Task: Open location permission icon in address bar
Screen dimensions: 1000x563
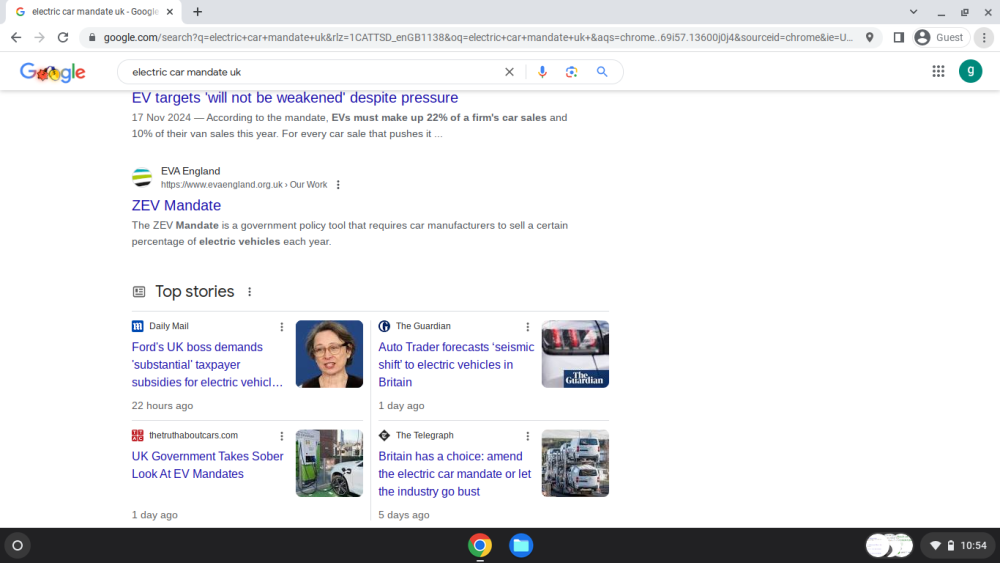Action: click(x=869, y=38)
